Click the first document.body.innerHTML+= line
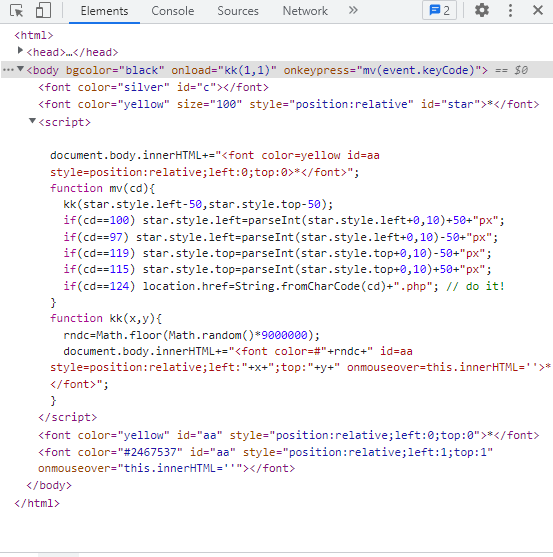Image resolution: width=553 pixels, height=557 pixels. click(215, 155)
